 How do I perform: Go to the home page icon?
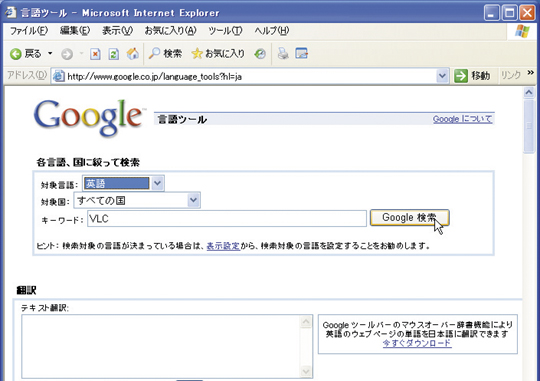(x=133, y=54)
